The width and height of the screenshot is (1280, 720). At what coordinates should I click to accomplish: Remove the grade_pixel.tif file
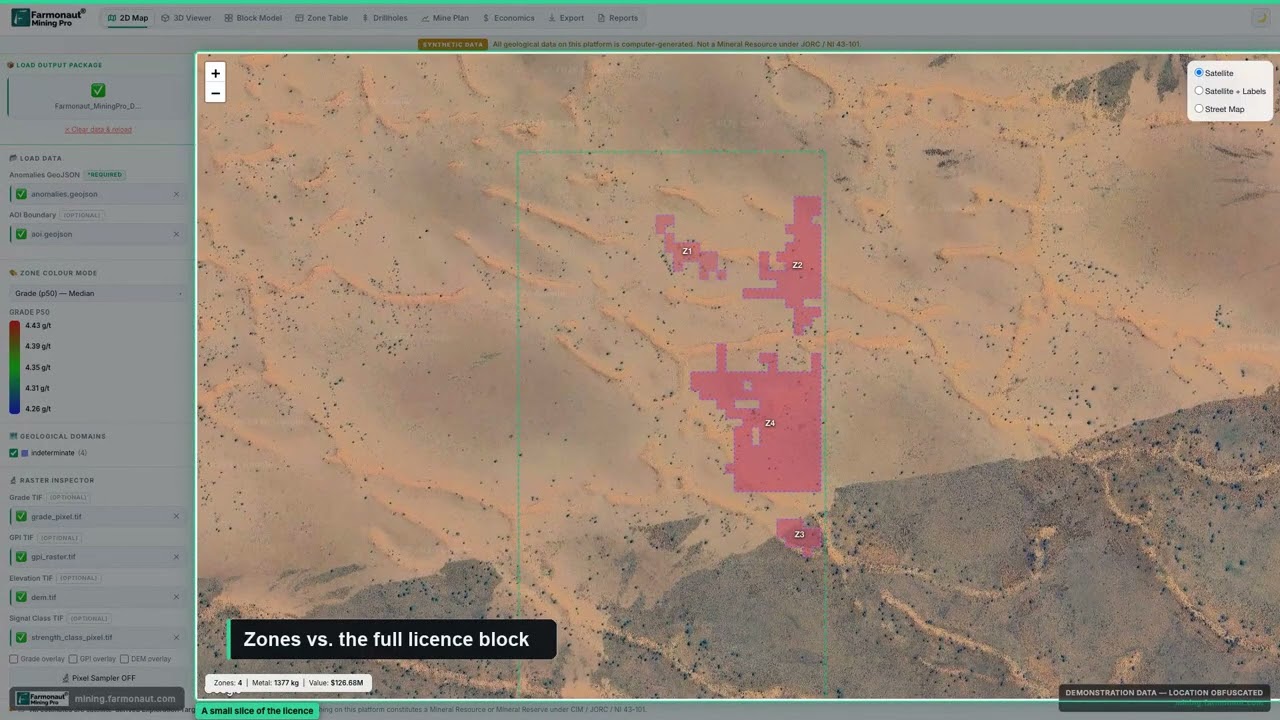point(177,517)
